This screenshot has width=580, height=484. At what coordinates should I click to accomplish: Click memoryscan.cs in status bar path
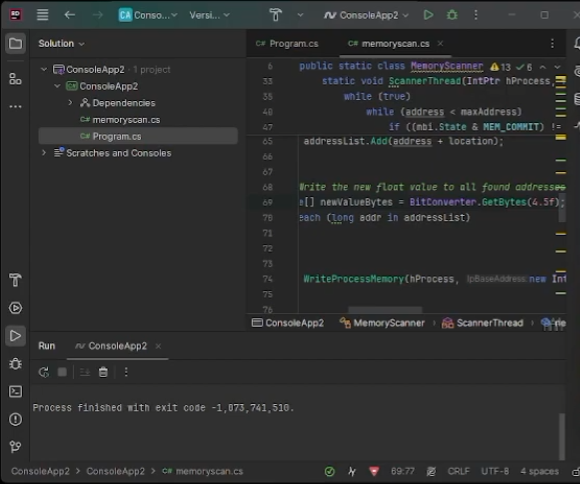[203, 471]
